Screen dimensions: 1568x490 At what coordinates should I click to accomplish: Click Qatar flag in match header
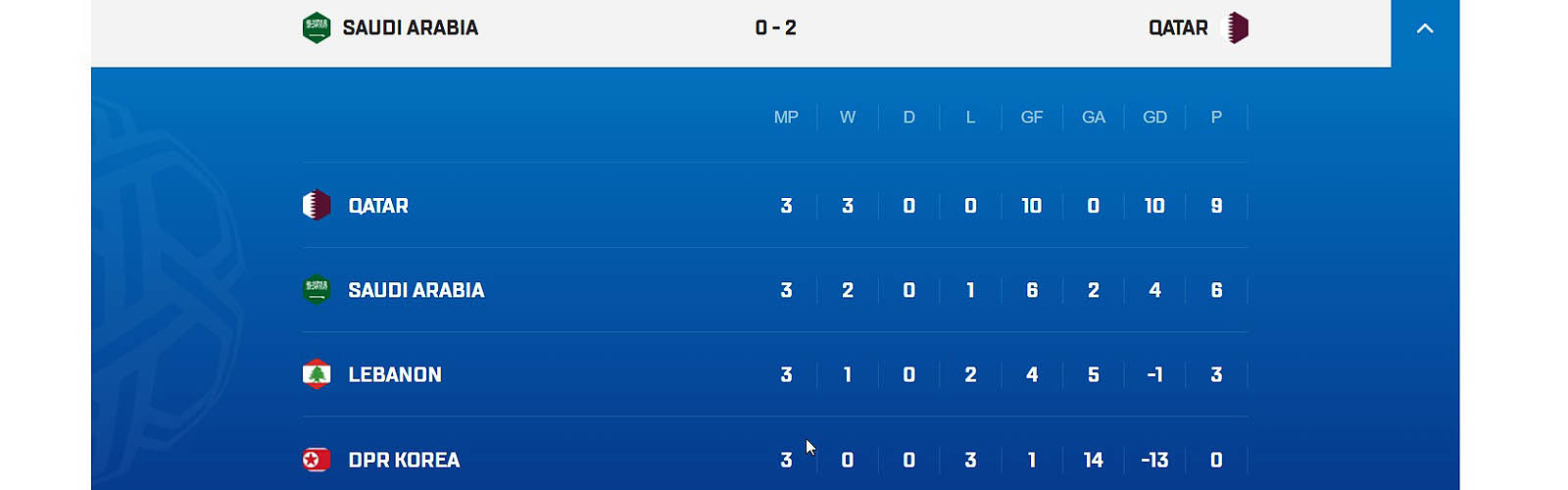[1238, 27]
